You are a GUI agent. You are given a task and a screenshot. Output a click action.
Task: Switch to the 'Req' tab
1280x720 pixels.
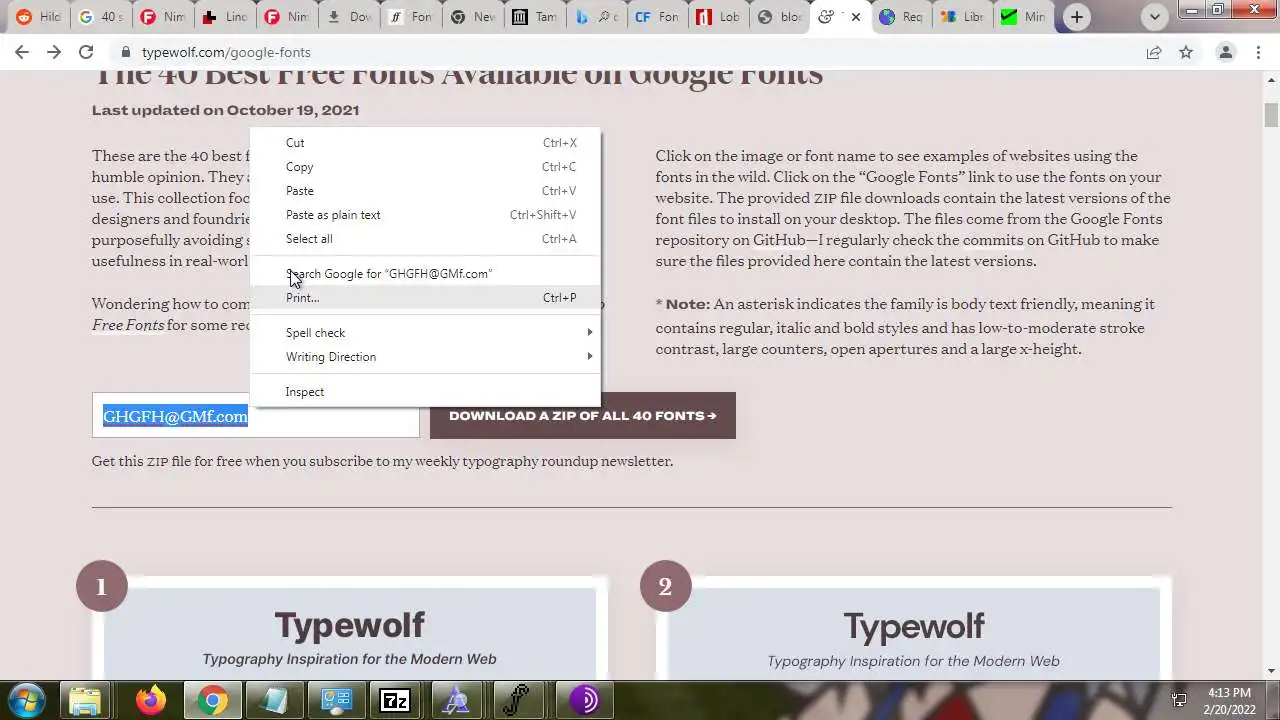click(901, 17)
